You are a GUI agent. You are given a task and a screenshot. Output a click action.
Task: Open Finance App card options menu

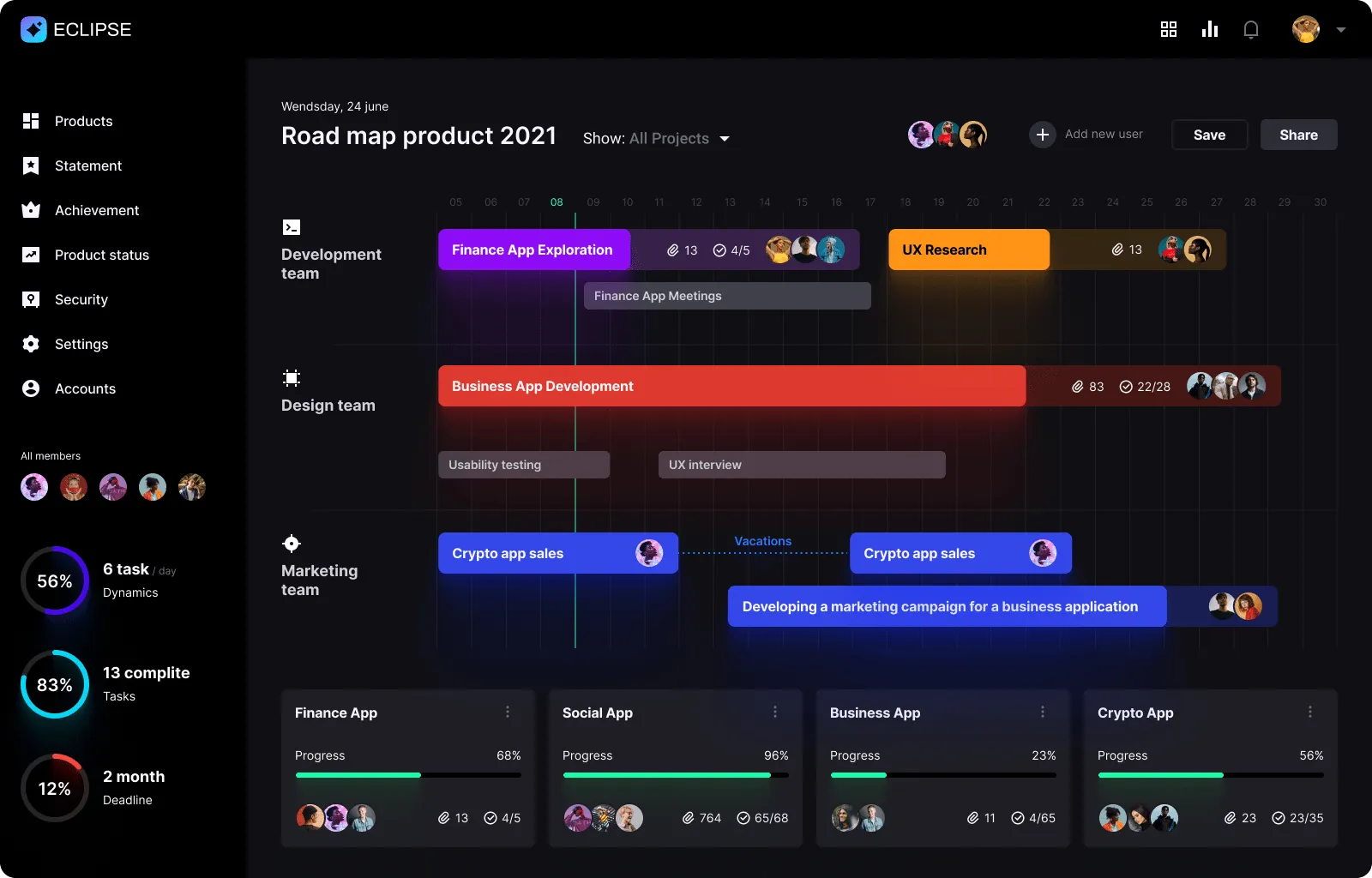(508, 713)
